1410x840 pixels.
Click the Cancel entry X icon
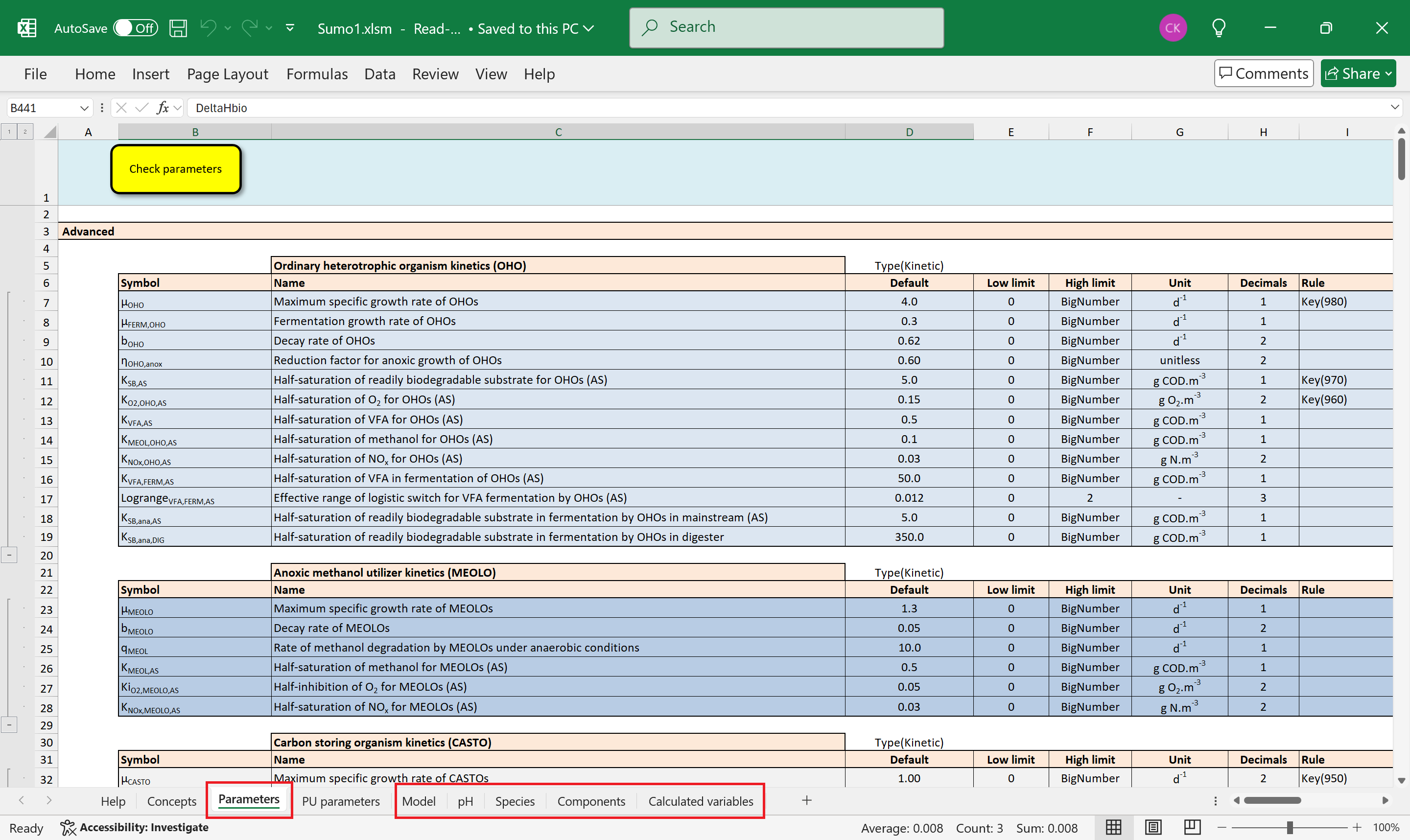pyautogui.click(x=121, y=108)
